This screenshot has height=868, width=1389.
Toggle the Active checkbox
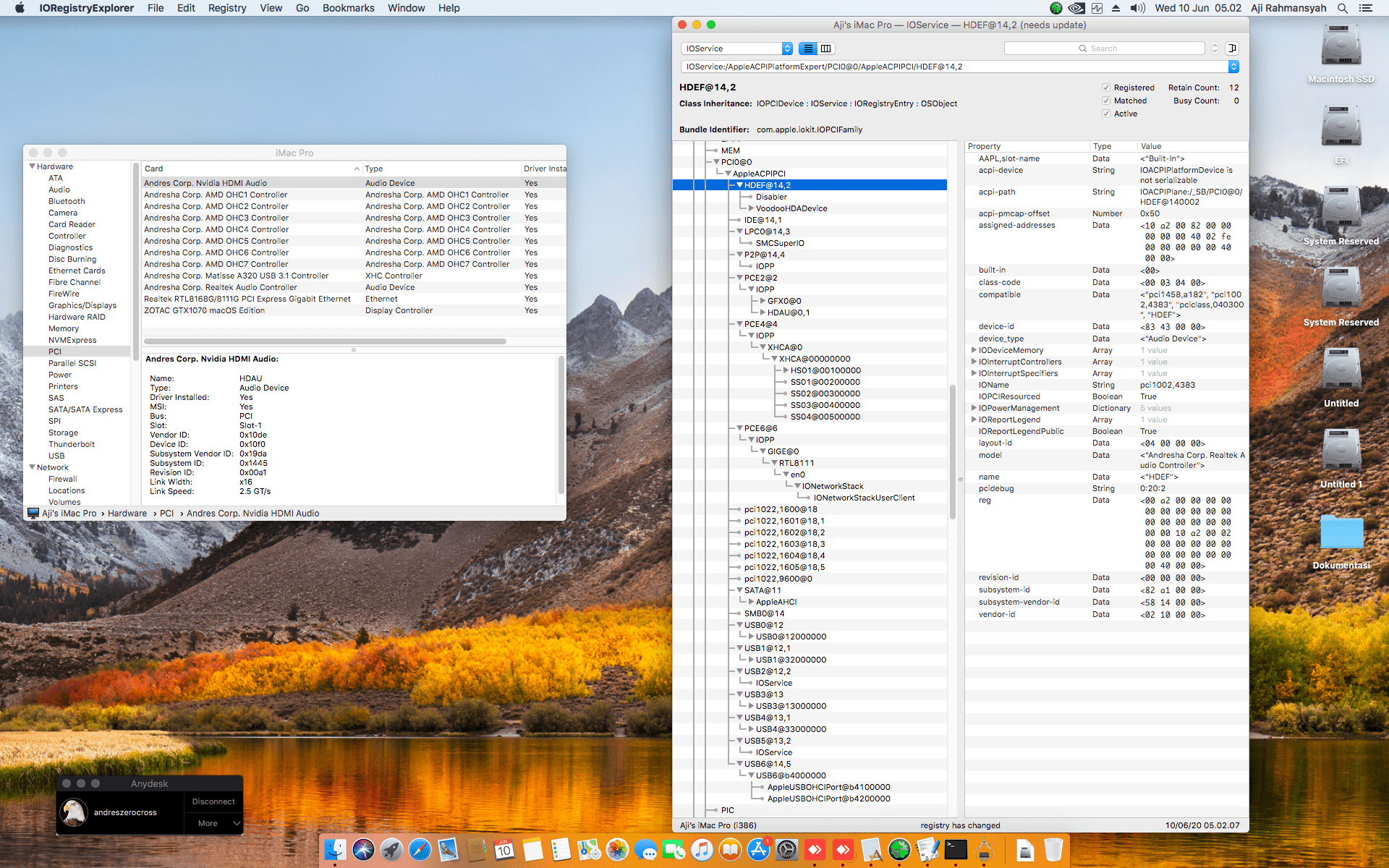pyautogui.click(x=1106, y=114)
